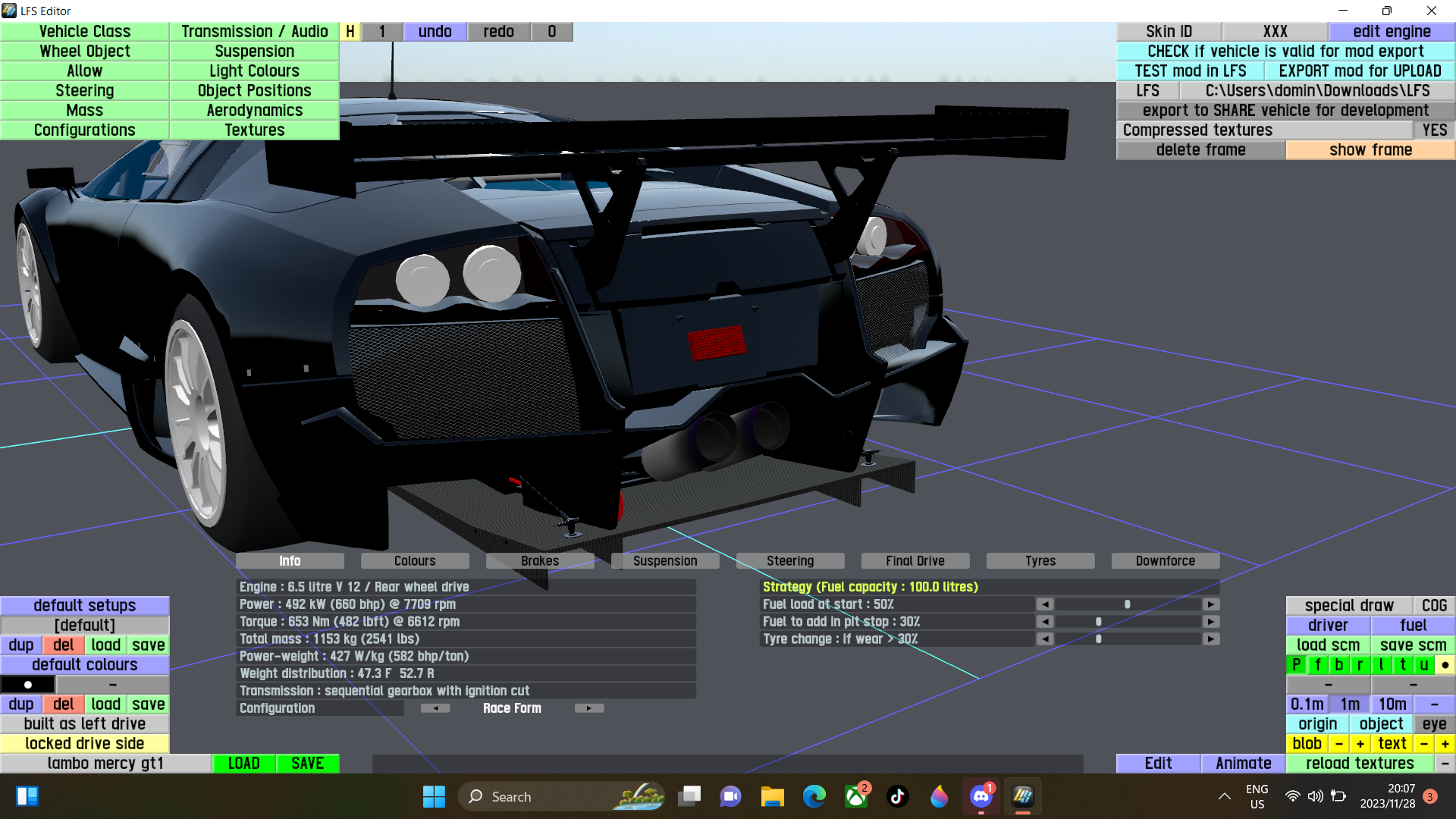Click the Fuel load at start slider
This screenshot has height=819, width=1456.
[1128, 604]
